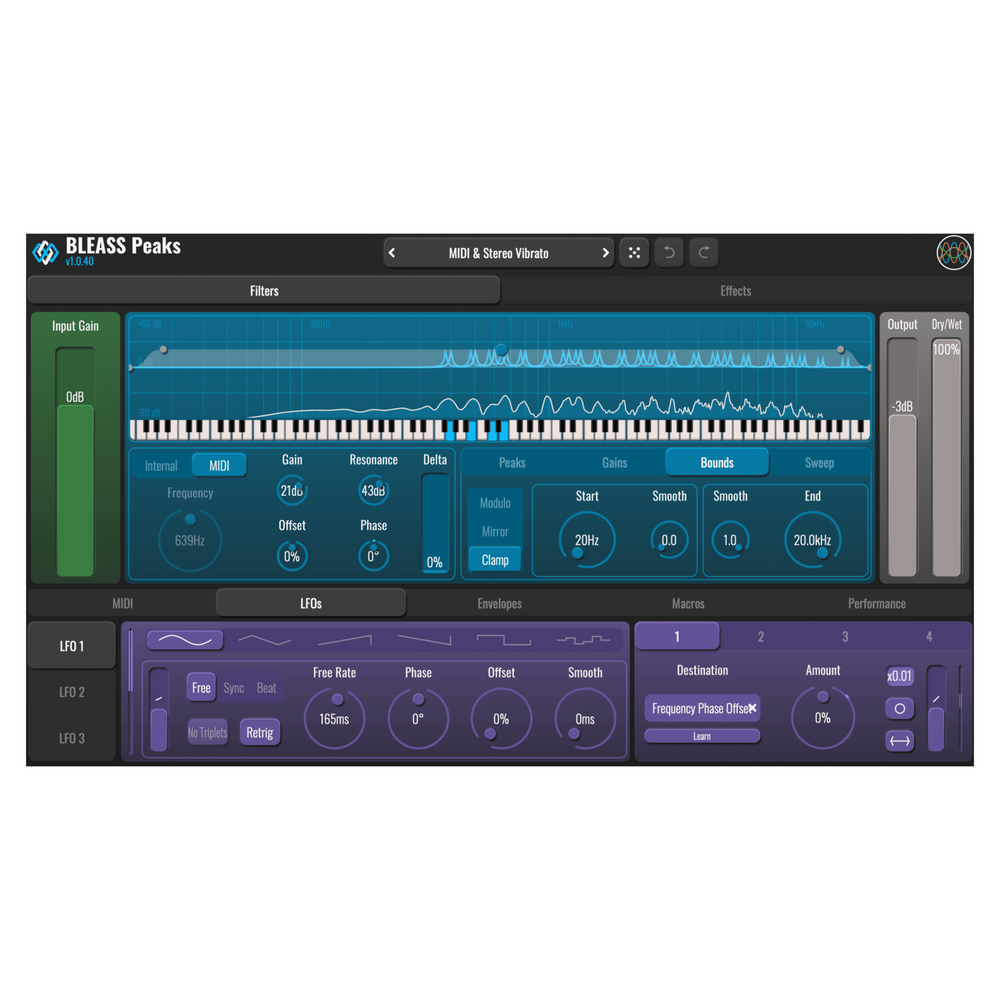Image resolution: width=1000 pixels, height=1000 pixels.
Task: Remove the Frequency Phase Offset destination with X
Action: click(x=753, y=708)
